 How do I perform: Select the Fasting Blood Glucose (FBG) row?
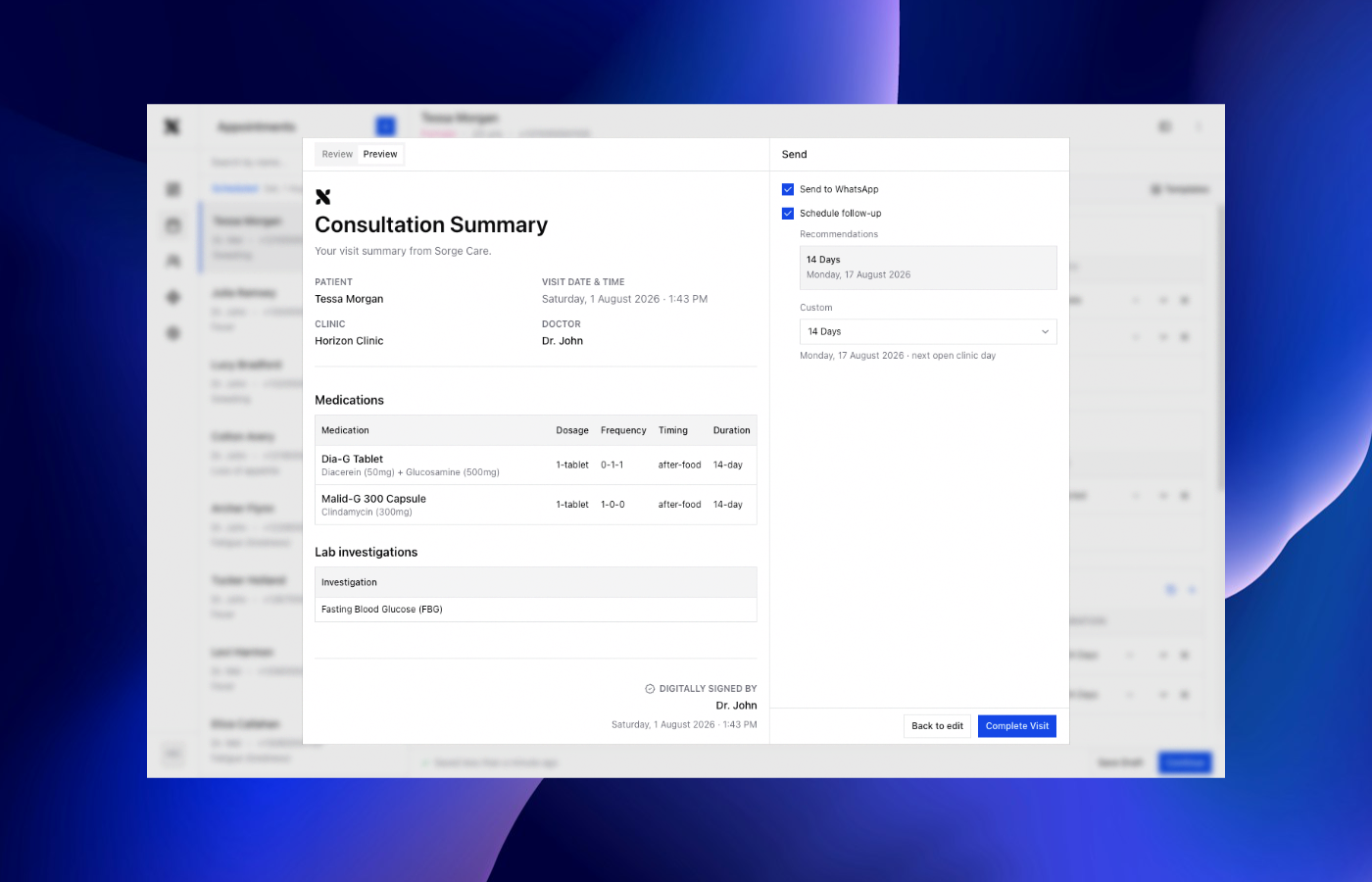point(536,610)
